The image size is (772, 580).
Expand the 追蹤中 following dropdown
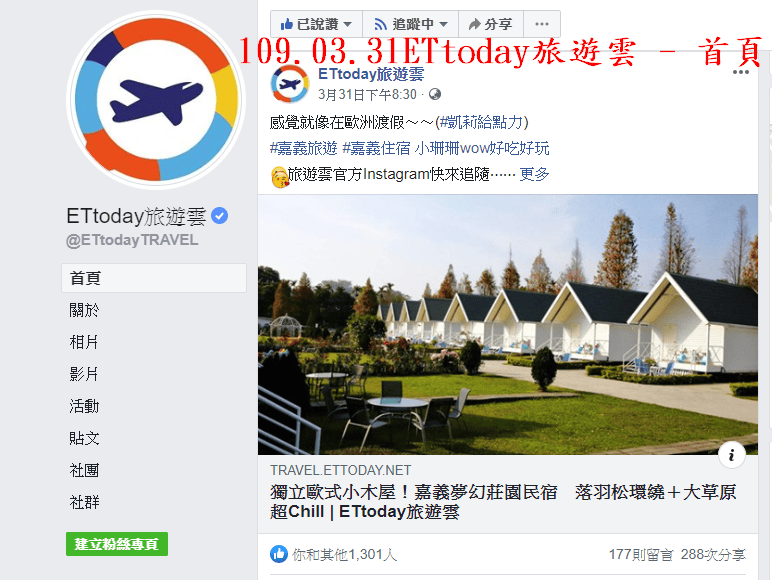[x=411, y=24]
